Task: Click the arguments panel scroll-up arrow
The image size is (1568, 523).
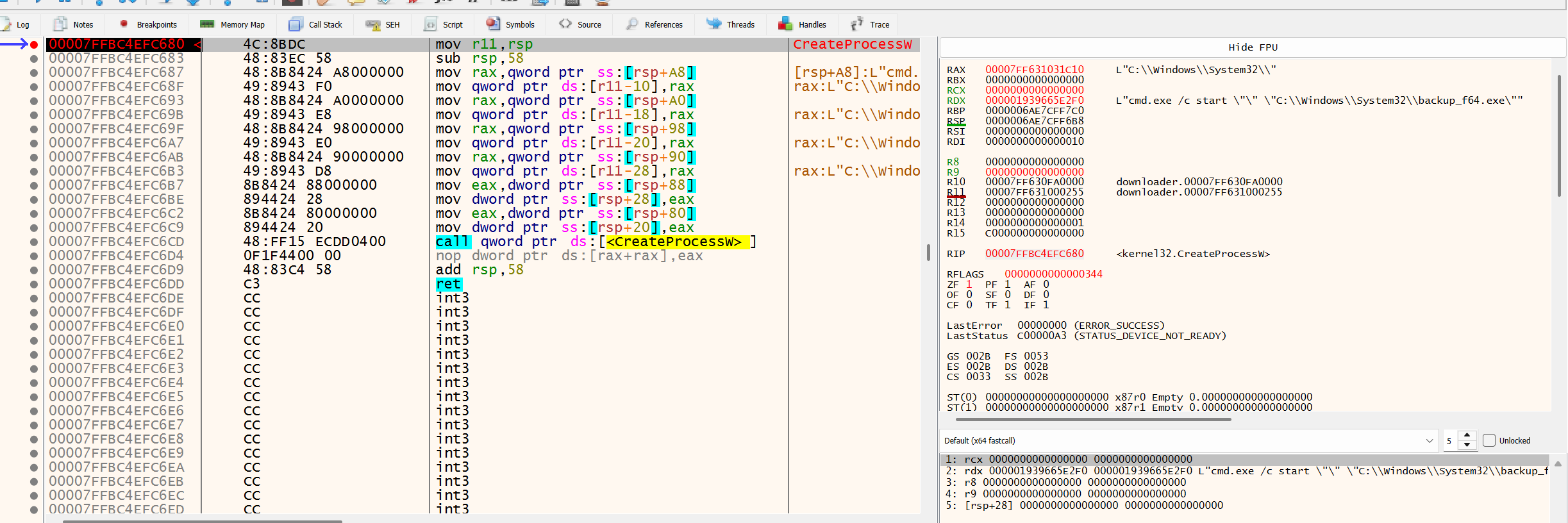Action: click(x=1558, y=463)
